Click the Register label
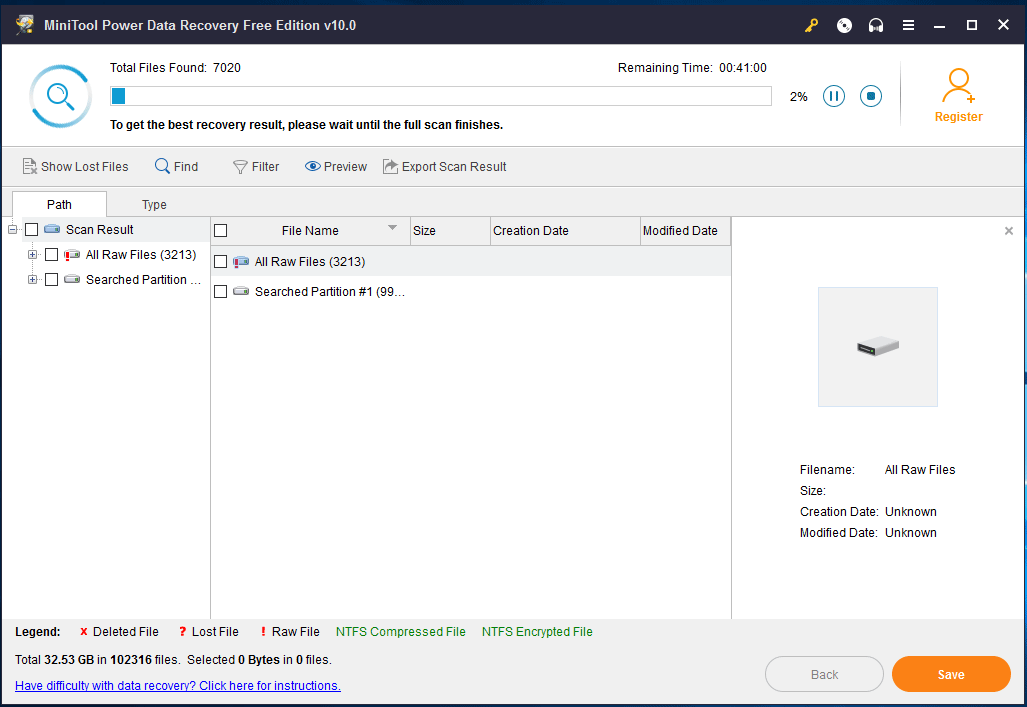 [958, 117]
